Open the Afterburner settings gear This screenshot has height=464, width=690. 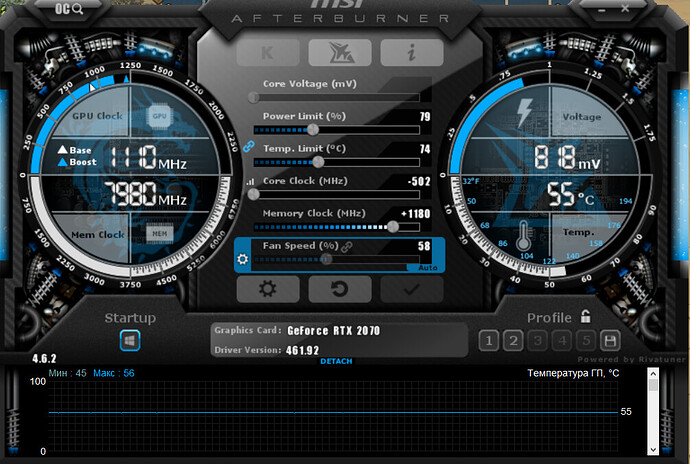(268, 289)
